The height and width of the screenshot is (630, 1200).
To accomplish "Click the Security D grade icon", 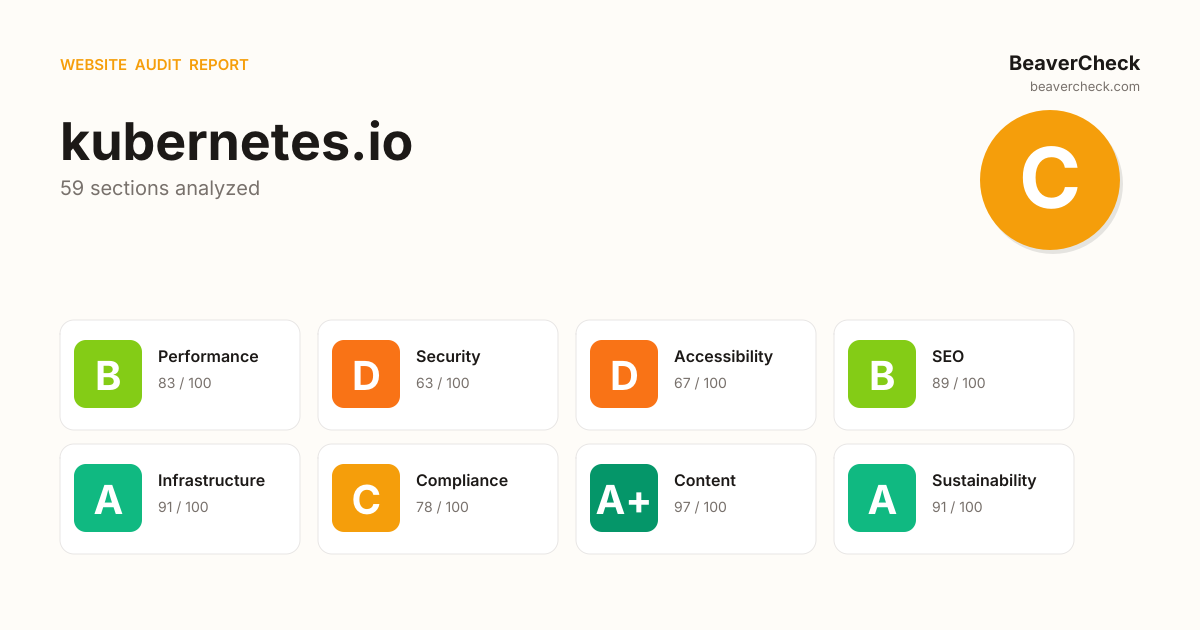I will [x=366, y=374].
